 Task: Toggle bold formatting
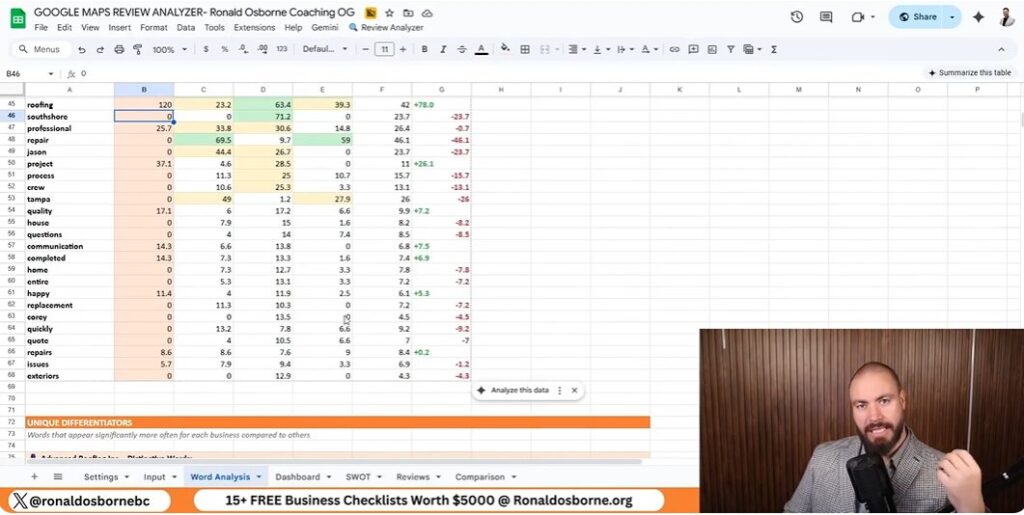click(x=424, y=50)
